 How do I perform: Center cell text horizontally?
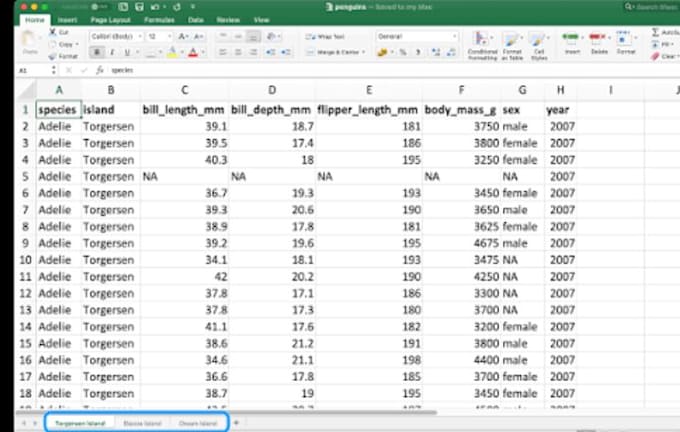(x=238, y=52)
